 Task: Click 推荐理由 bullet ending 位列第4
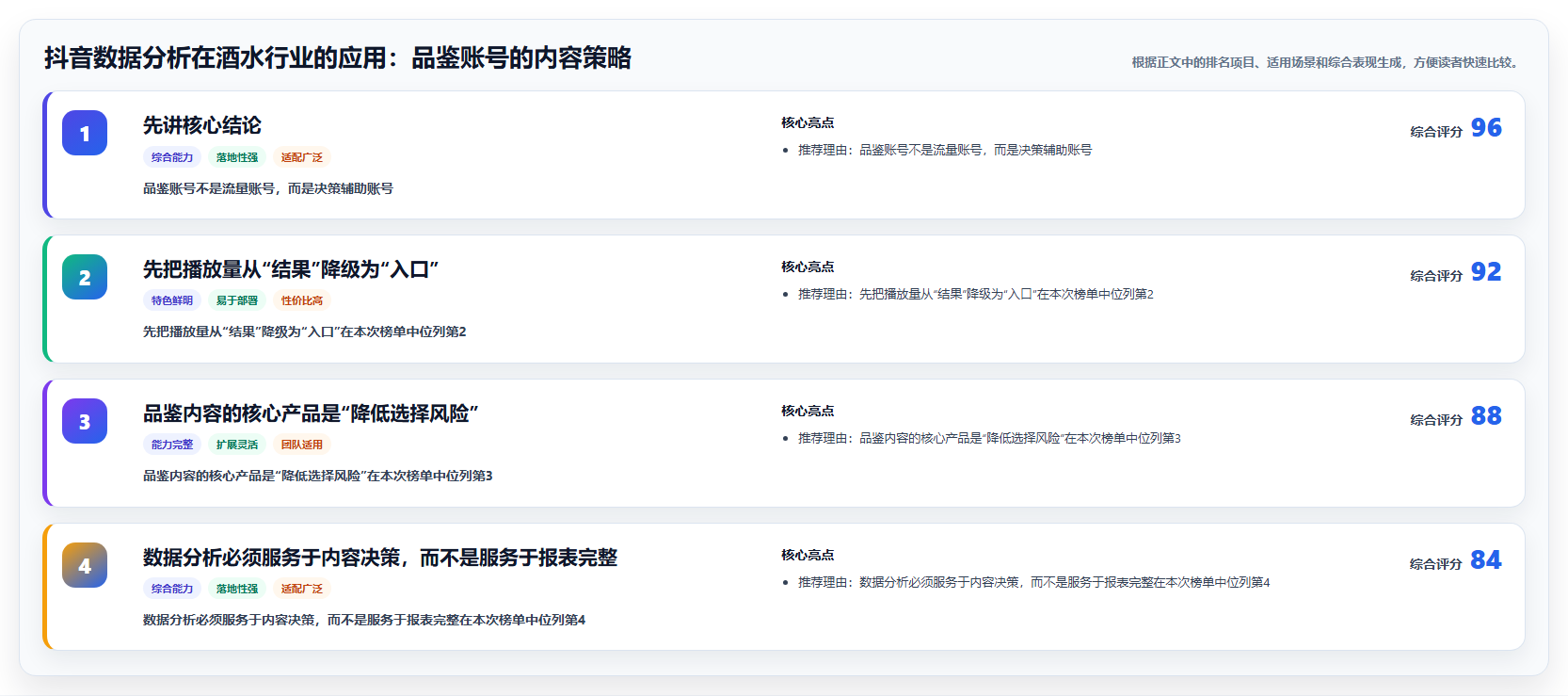tap(1034, 582)
